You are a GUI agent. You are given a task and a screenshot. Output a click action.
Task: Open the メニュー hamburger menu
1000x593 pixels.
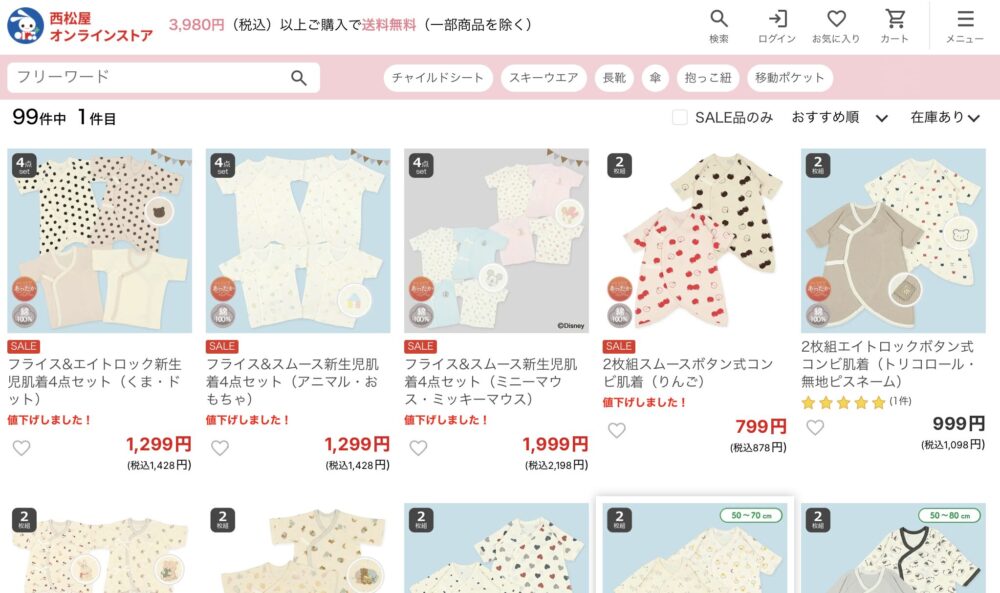click(965, 26)
